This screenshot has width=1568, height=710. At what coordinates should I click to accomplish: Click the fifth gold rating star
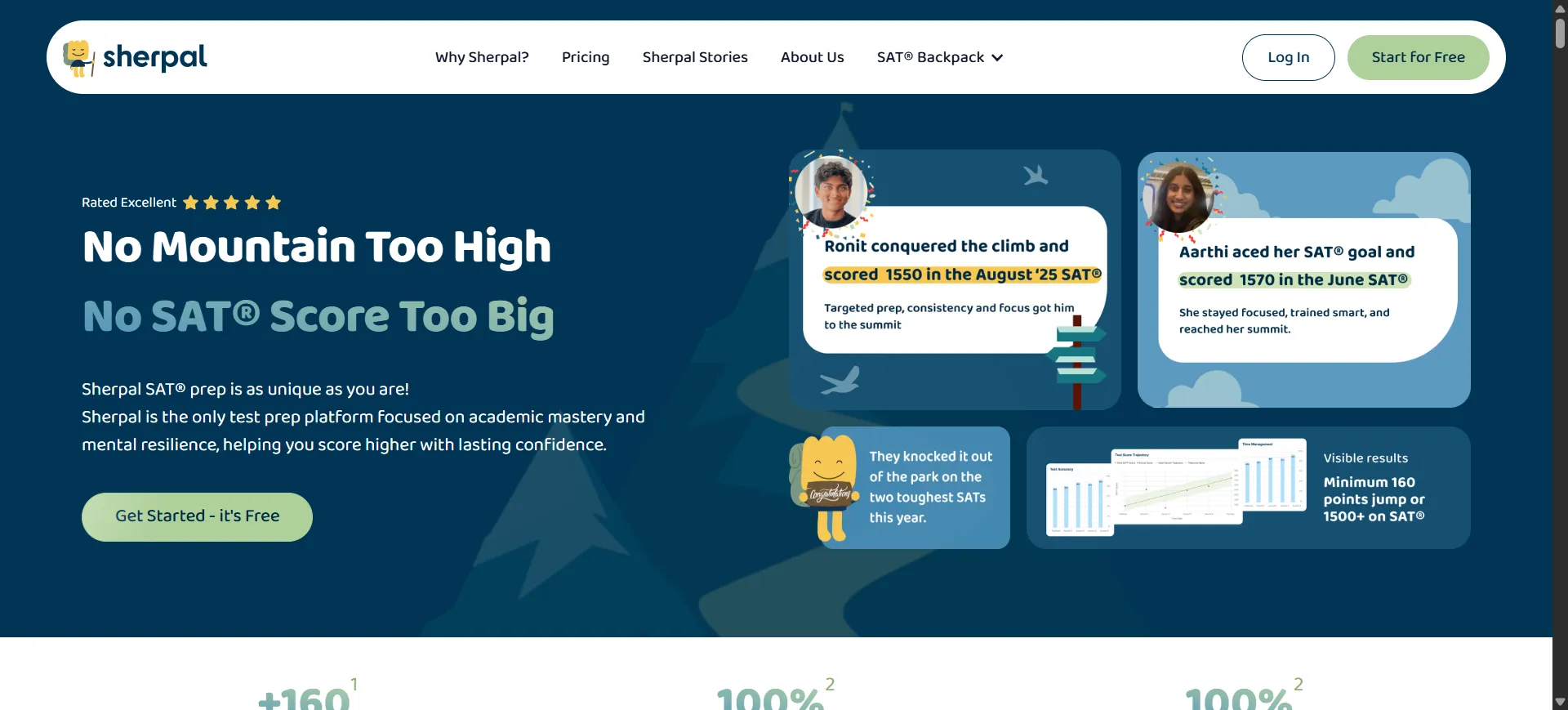coord(273,203)
